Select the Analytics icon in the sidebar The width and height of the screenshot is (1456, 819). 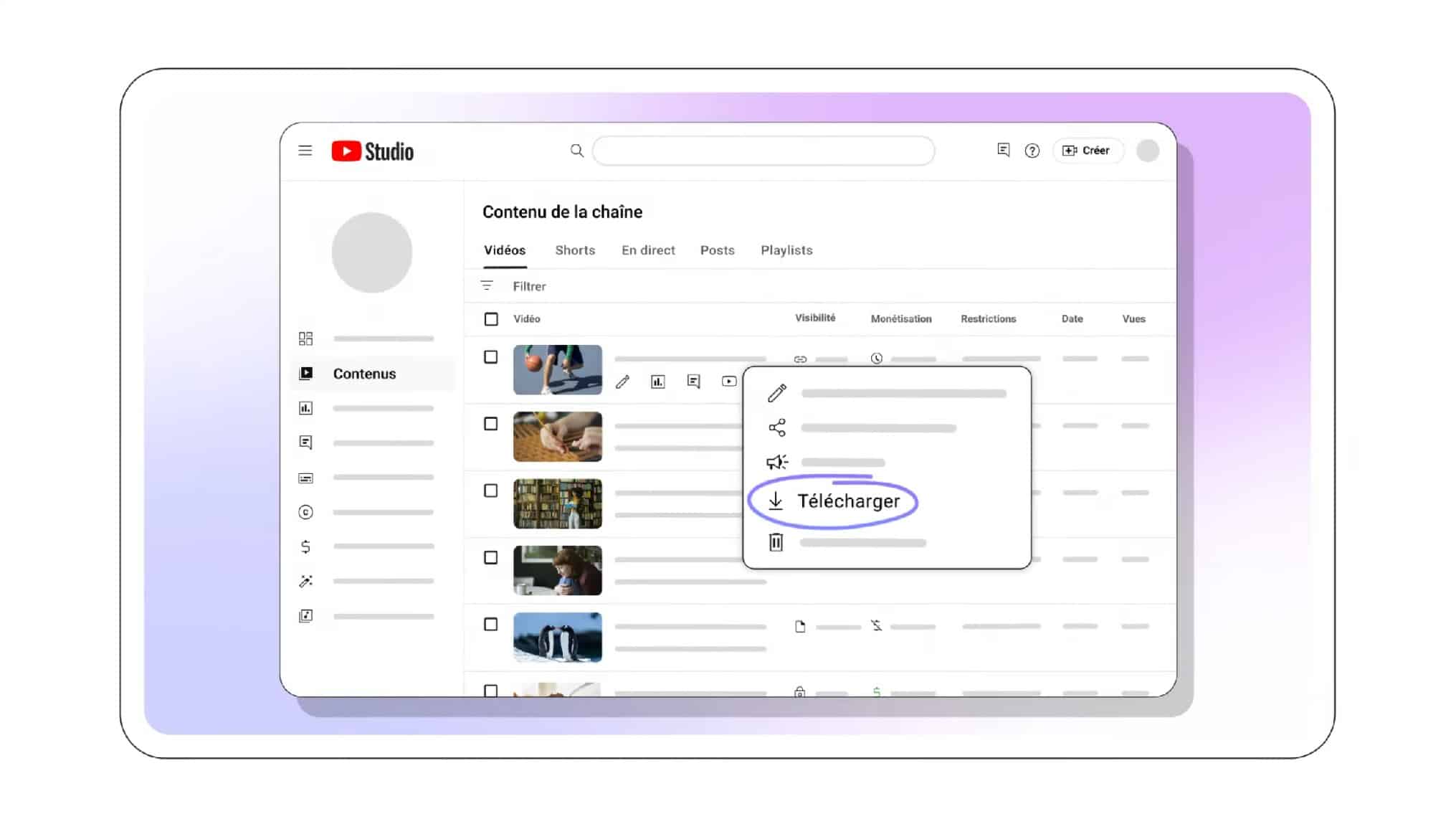tap(306, 408)
